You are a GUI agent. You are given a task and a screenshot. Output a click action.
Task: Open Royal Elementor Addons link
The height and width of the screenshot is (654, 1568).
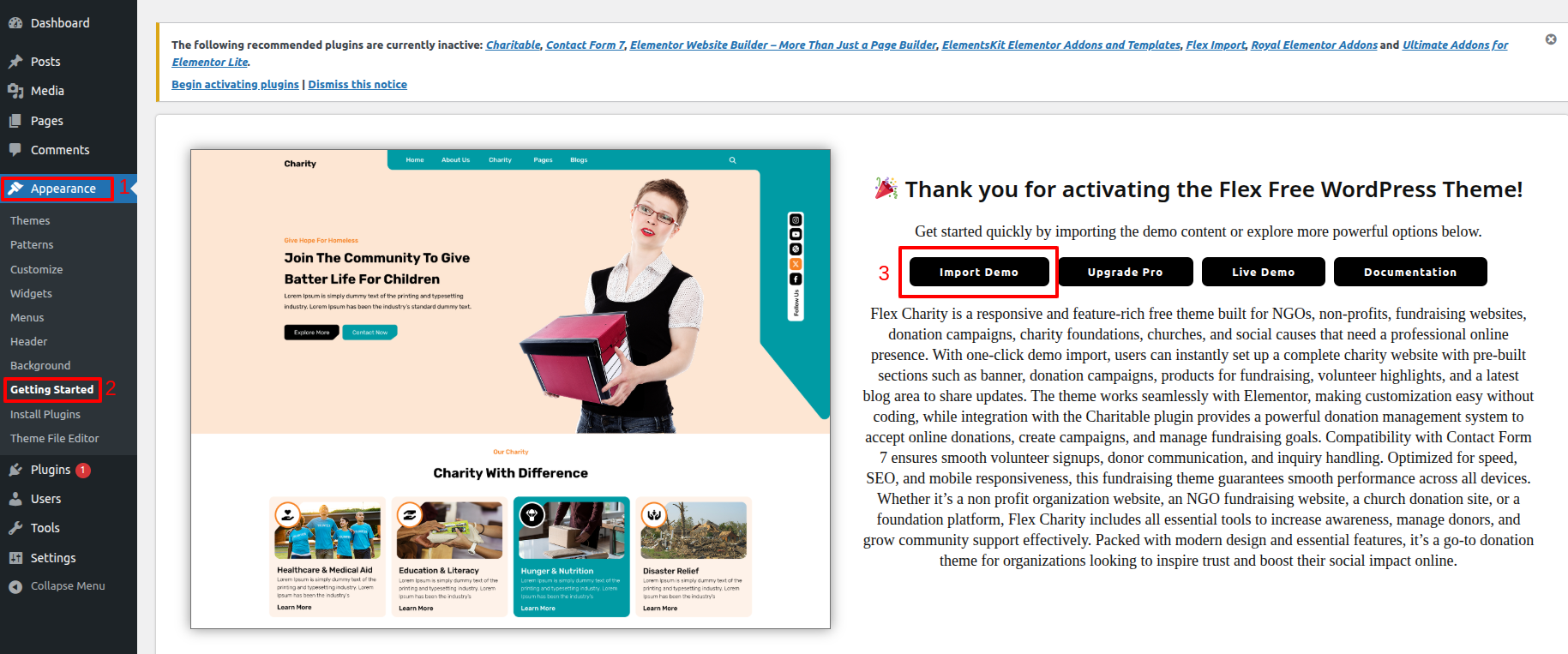point(1314,45)
